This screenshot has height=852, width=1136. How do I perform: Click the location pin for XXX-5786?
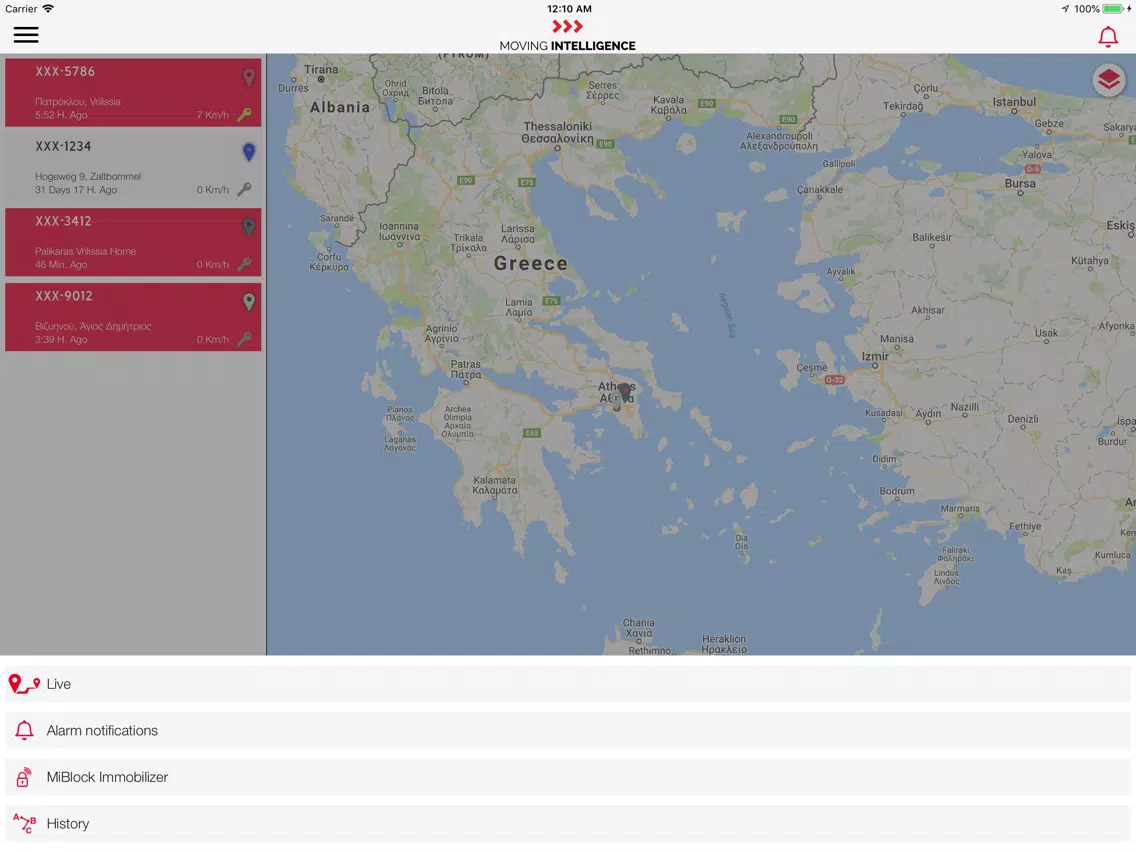(x=248, y=77)
